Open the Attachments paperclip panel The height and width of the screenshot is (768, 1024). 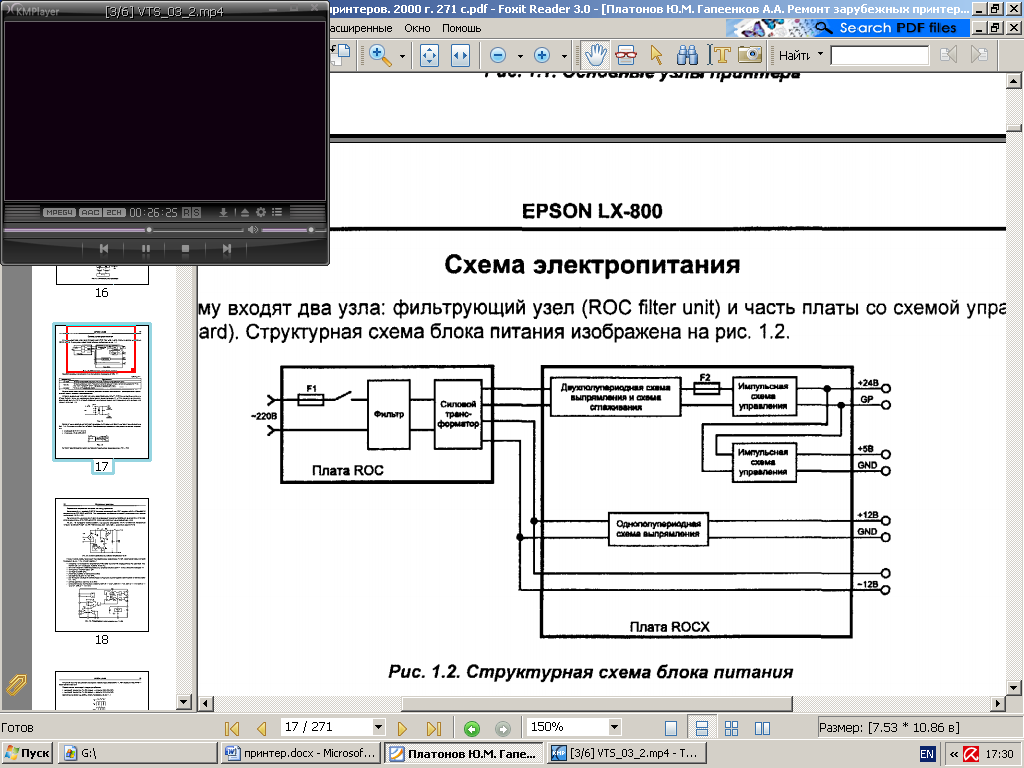tap(16, 684)
